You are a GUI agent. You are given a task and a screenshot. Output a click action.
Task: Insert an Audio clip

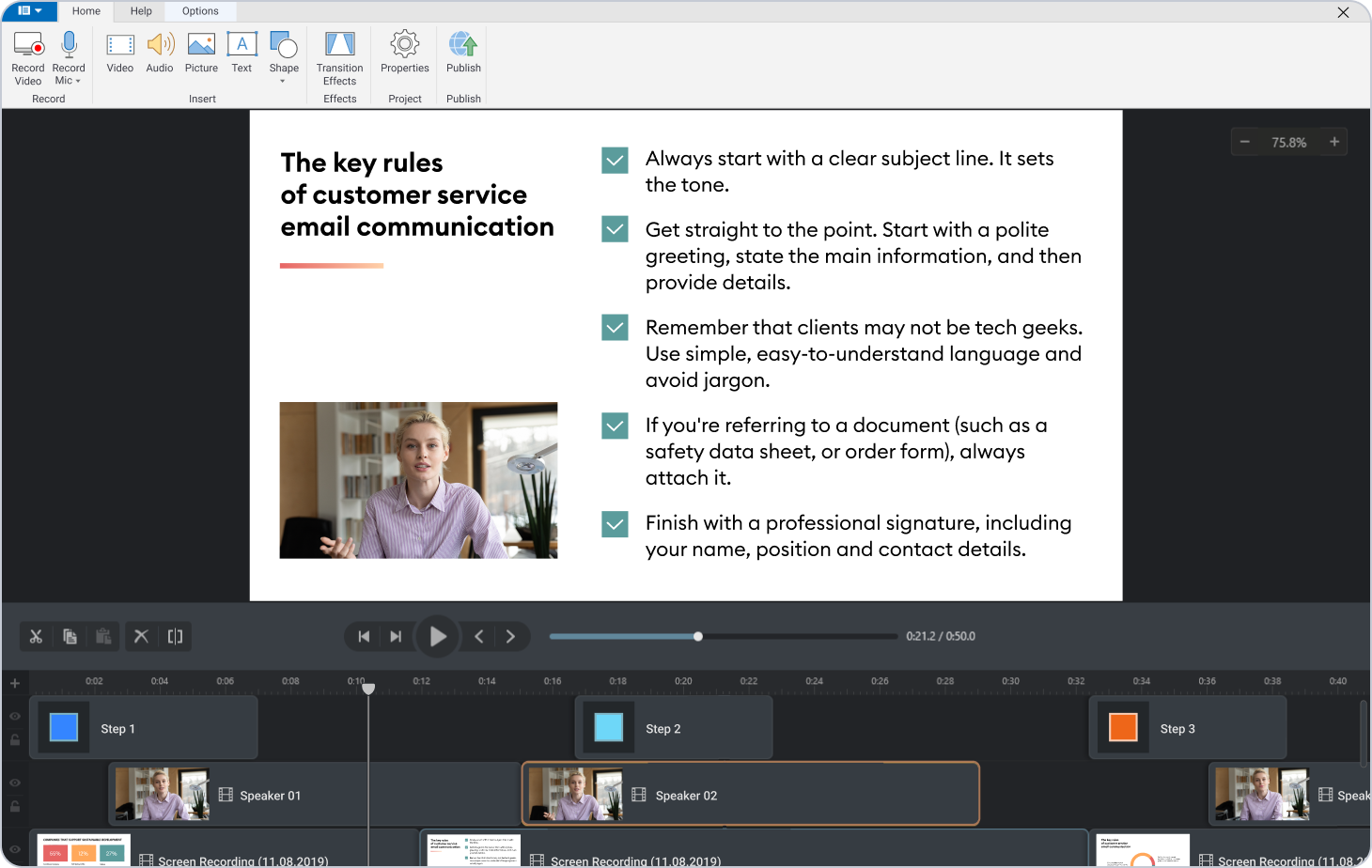click(x=160, y=54)
